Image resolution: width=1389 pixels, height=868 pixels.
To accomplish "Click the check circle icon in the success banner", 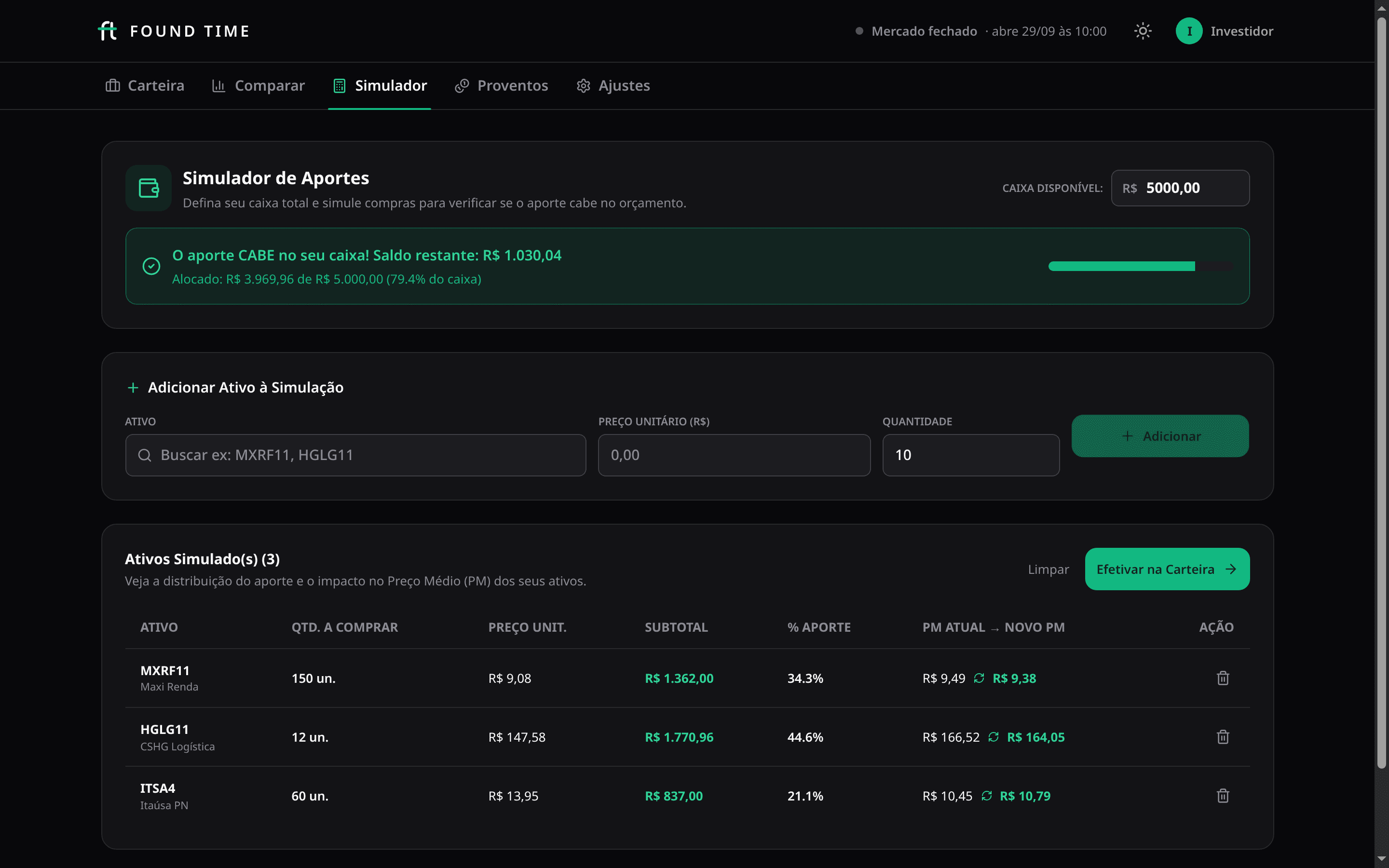I will (x=151, y=266).
